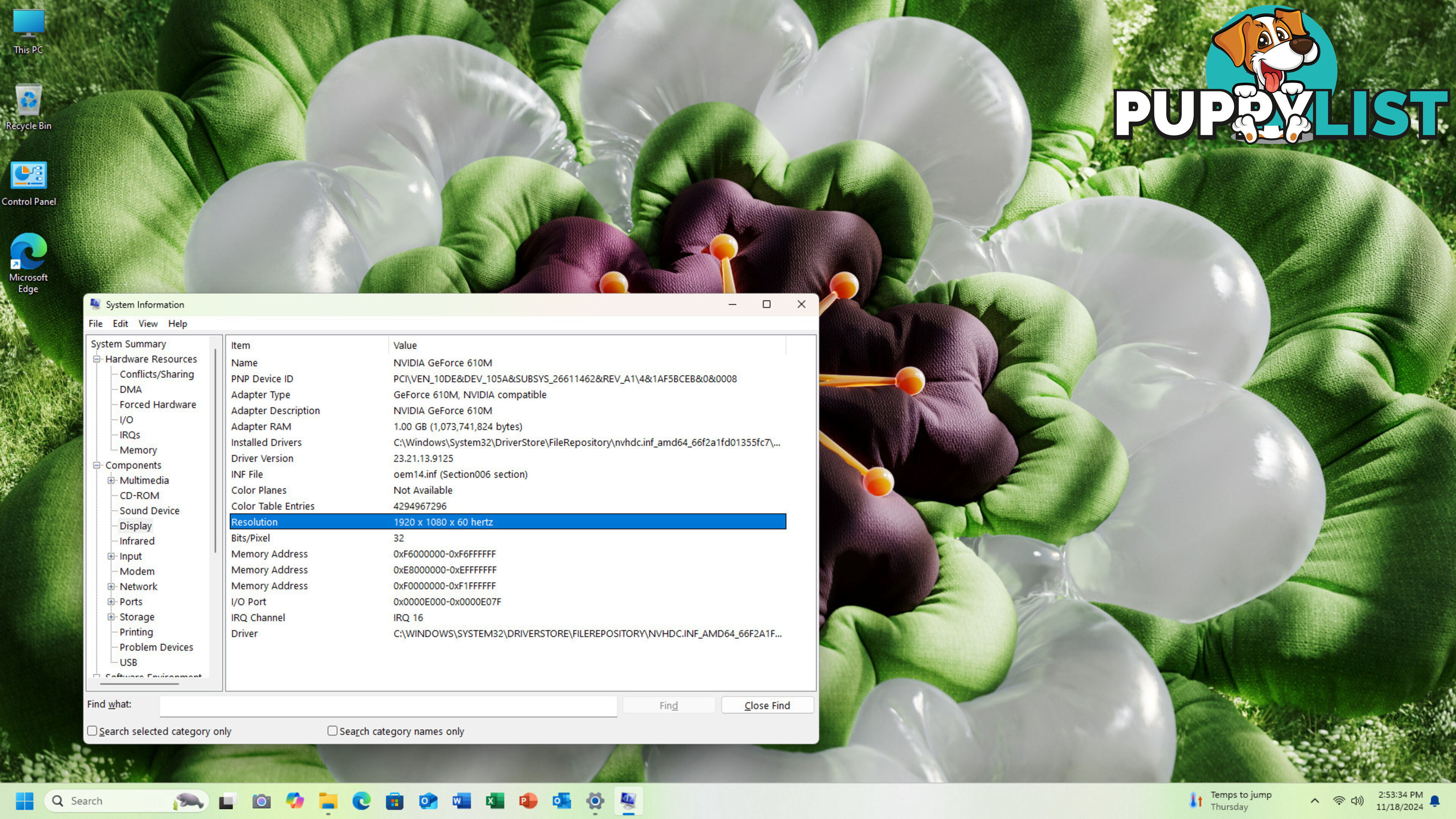Select the Driver Version row
1456x819 pixels.
(508, 458)
